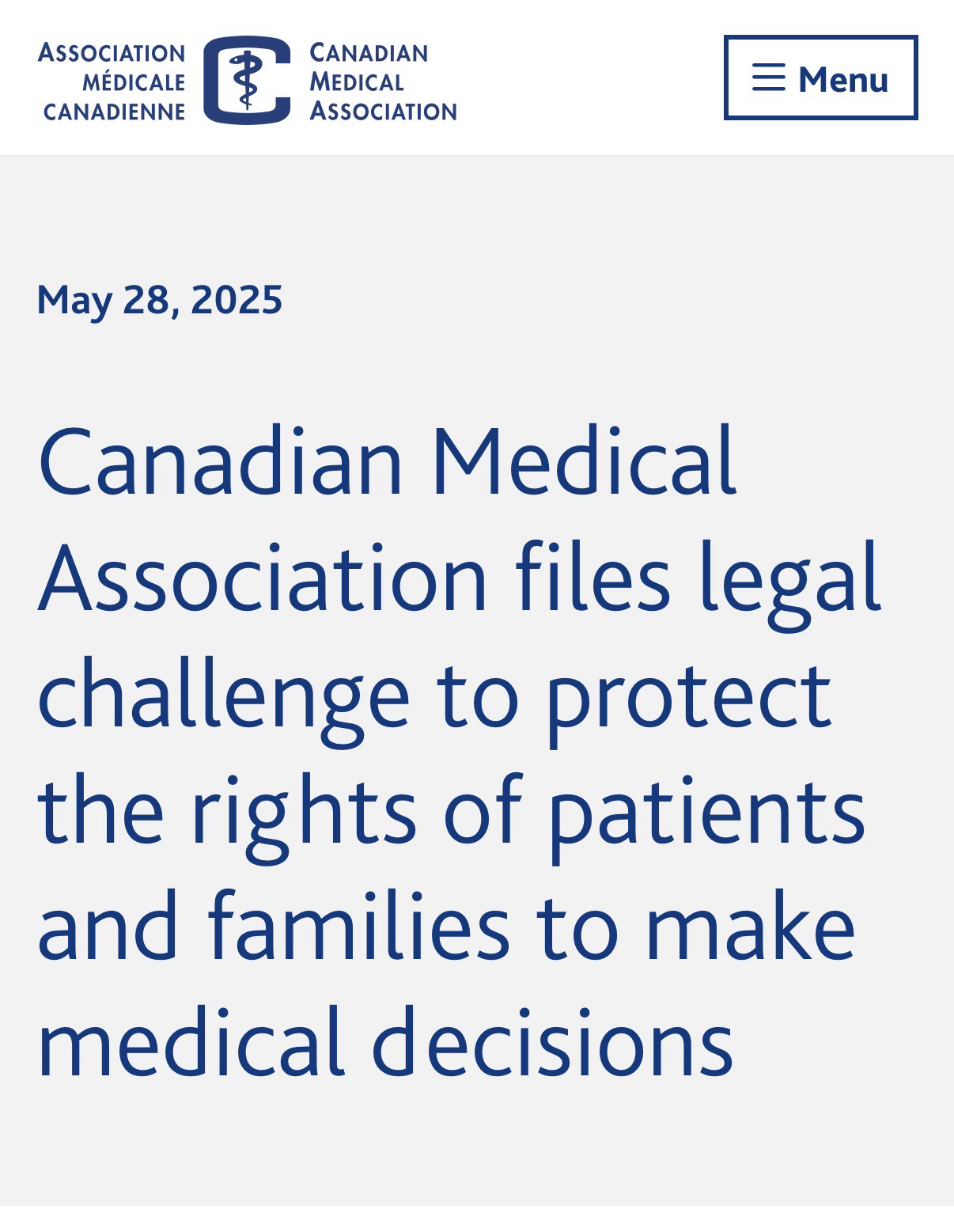Click the May 28, 2025 date

pos(160,300)
